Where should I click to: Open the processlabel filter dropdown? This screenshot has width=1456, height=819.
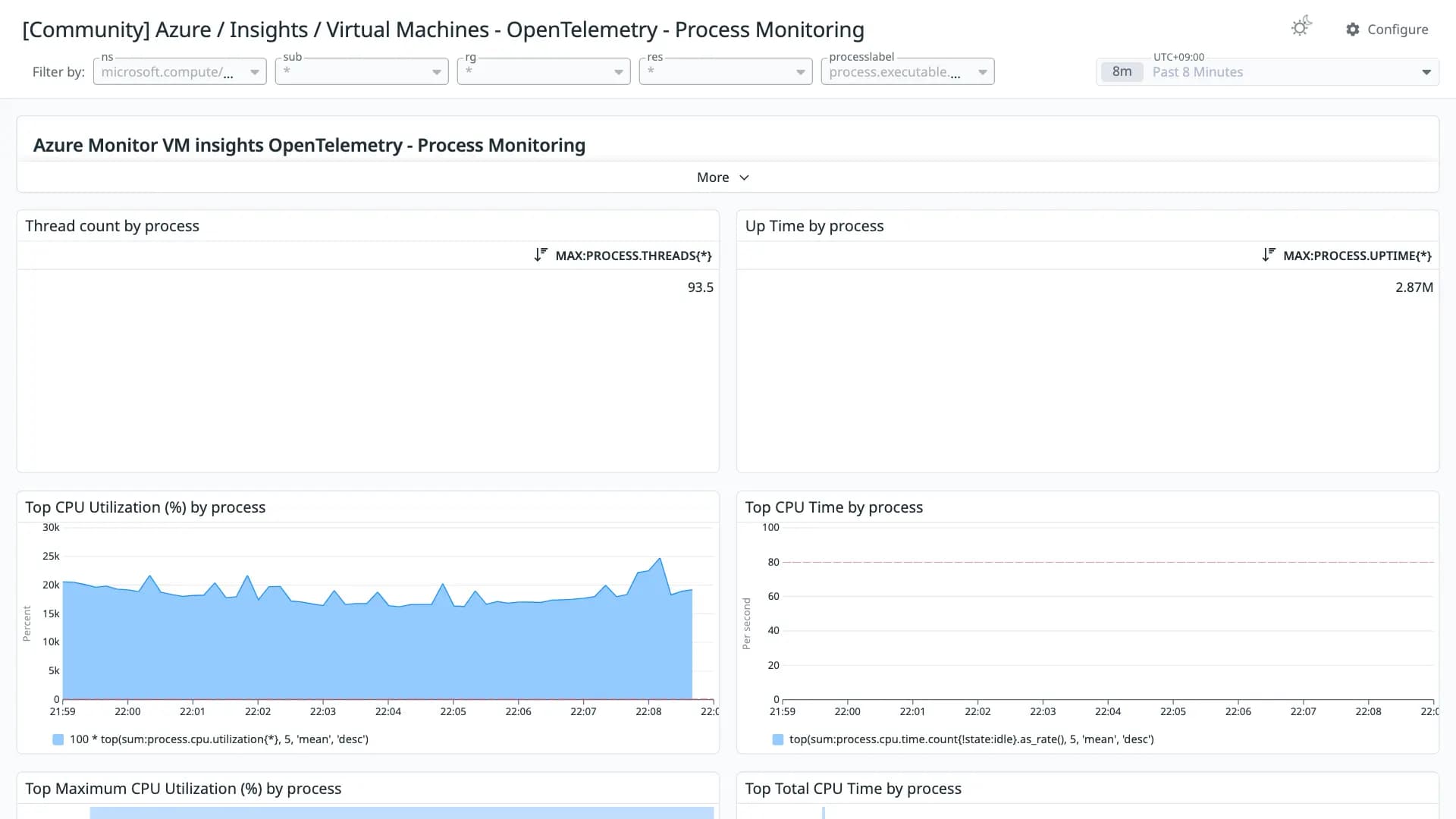(908, 71)
